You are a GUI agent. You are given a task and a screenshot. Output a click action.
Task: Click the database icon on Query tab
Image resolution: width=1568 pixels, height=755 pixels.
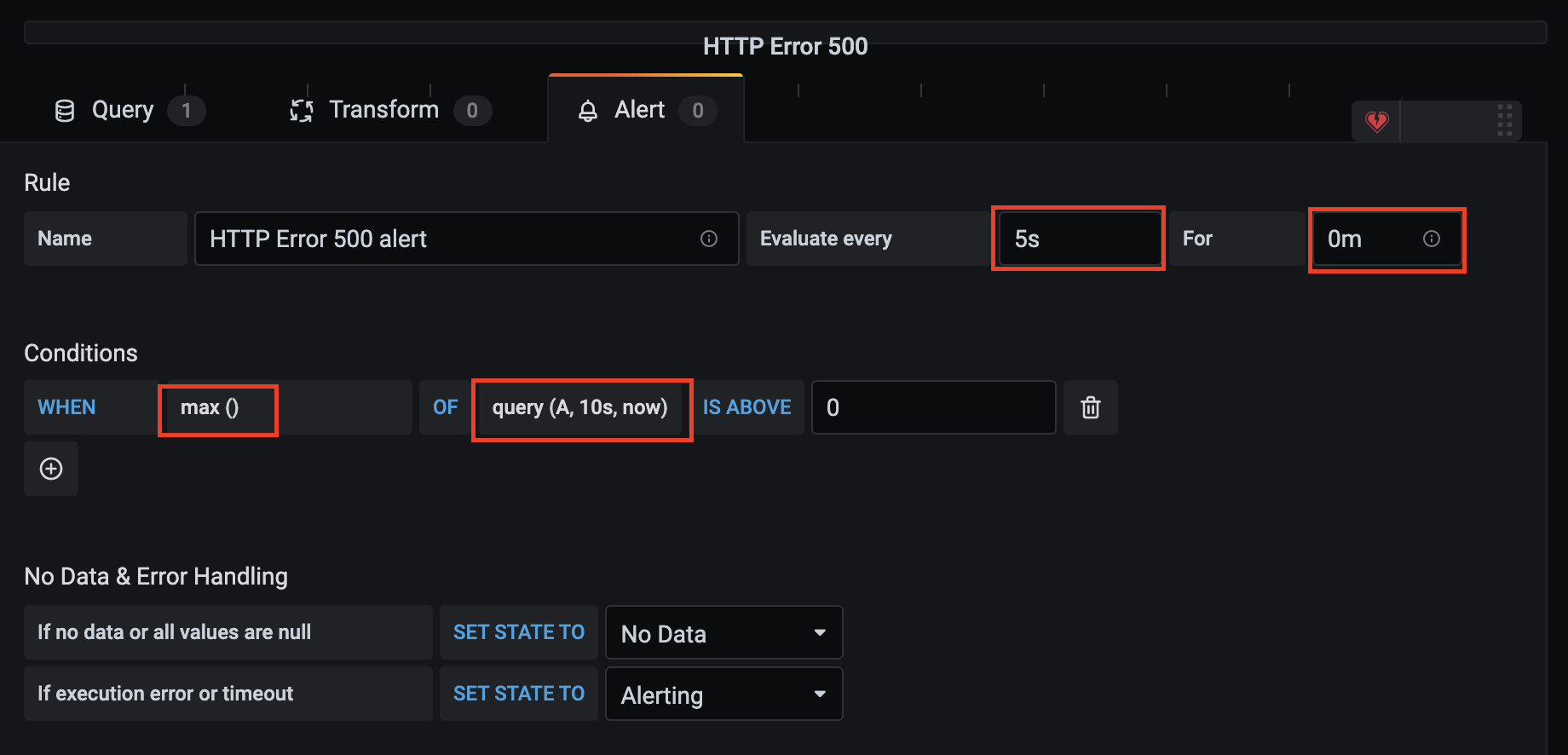(x=65, y=111)
